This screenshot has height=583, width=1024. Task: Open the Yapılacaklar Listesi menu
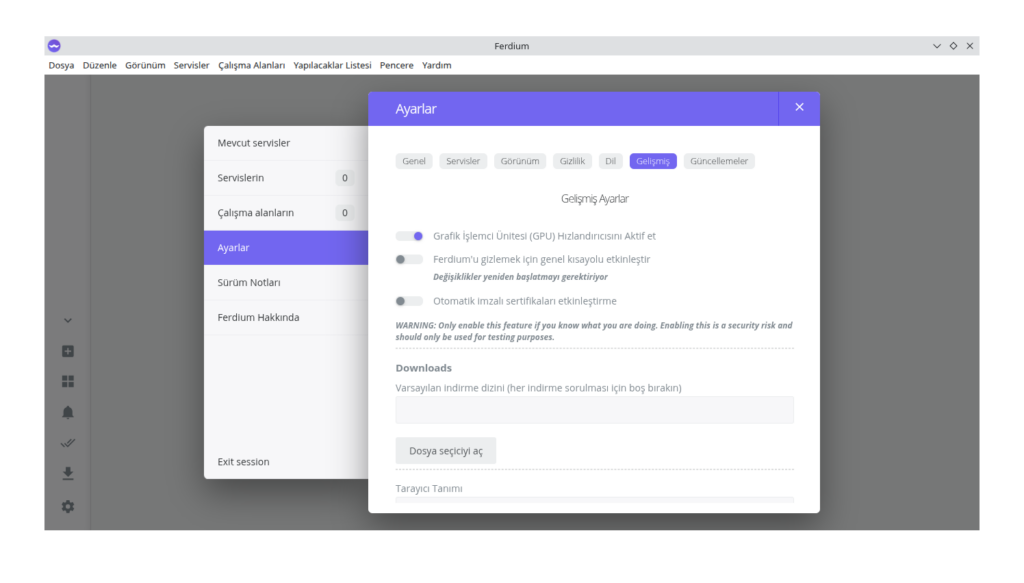click(x=332, y=65)
